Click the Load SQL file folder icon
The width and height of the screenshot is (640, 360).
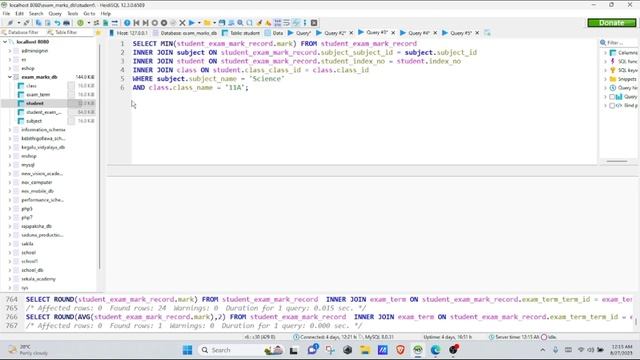click(x=207, y=23)
